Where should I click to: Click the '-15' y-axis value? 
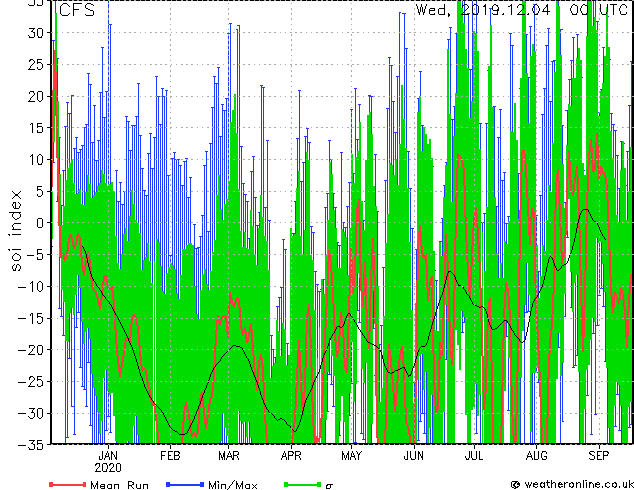click(31, 318)
